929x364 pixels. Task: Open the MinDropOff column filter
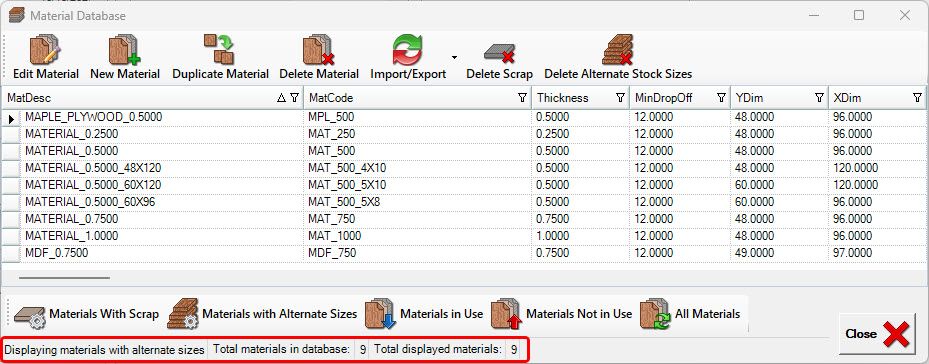(x=721, y=98)
